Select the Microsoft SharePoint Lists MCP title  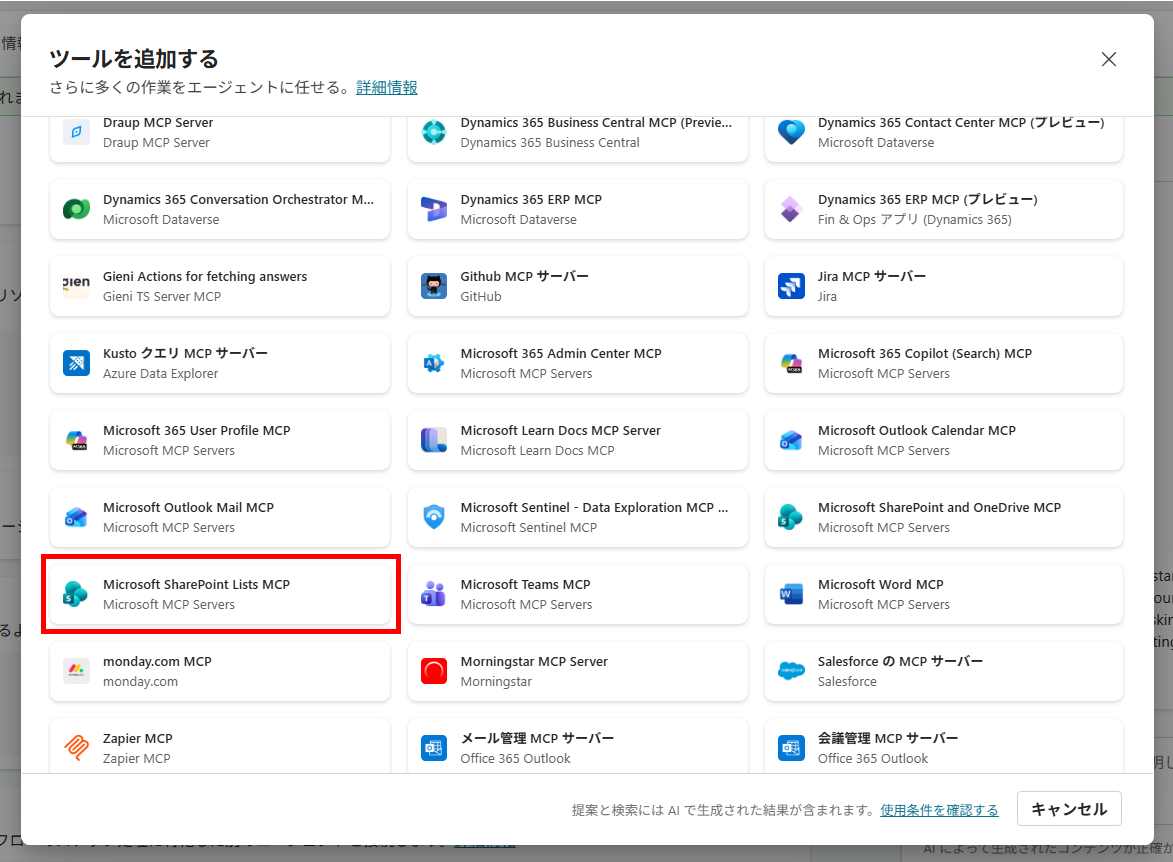click(196, 584)
